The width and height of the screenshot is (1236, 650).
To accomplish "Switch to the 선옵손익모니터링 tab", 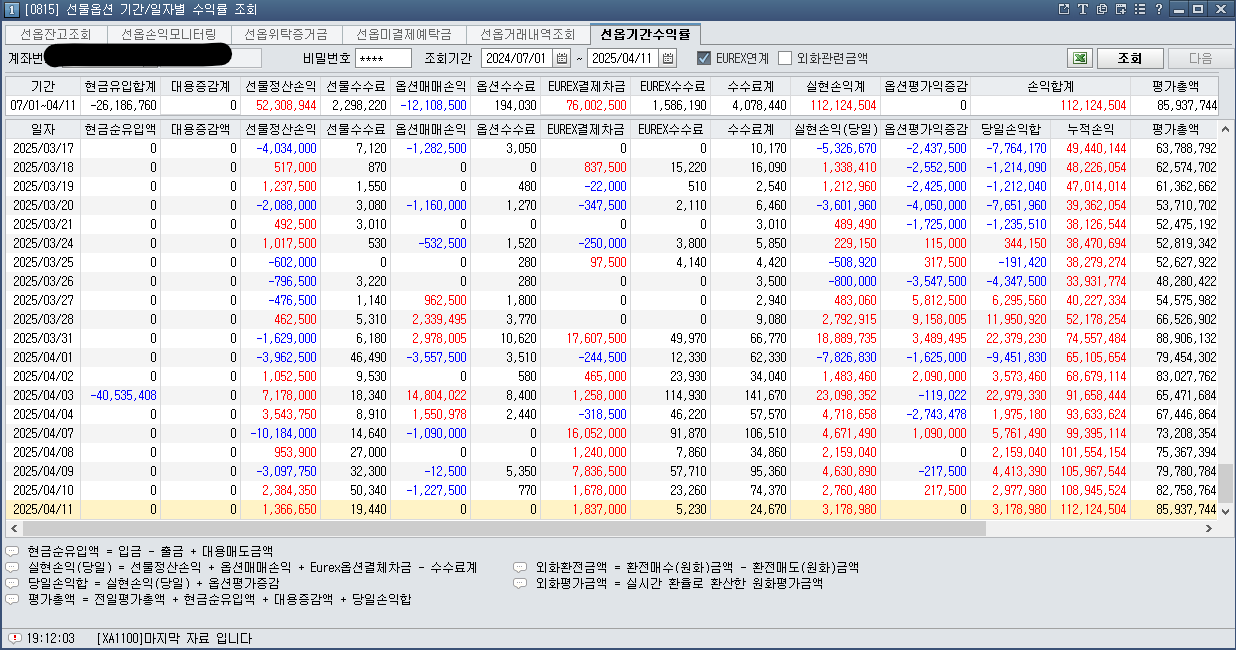I will (x=168, y=34).
